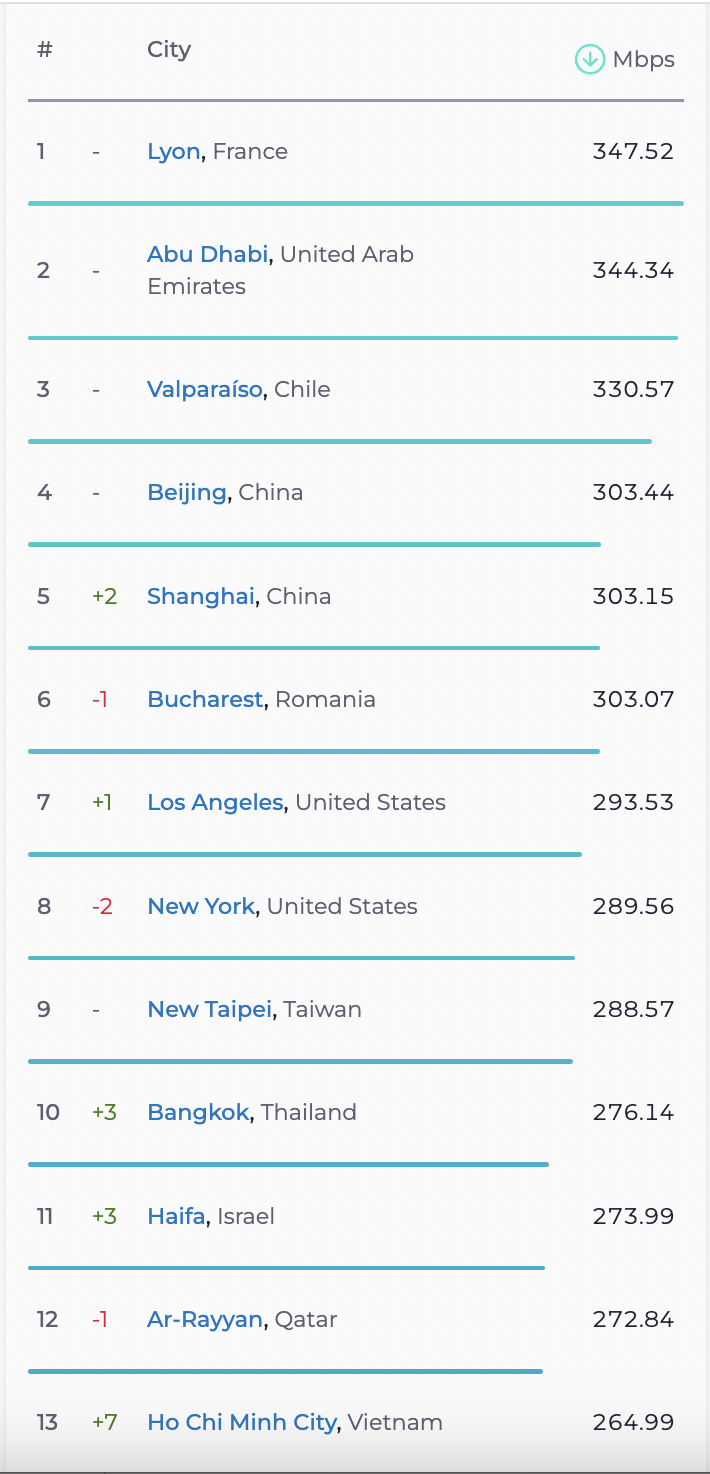The height and width of the screenshot is (1474, 710).
Task: Open the New Taipei link
Action: (x=209, y=1009)
